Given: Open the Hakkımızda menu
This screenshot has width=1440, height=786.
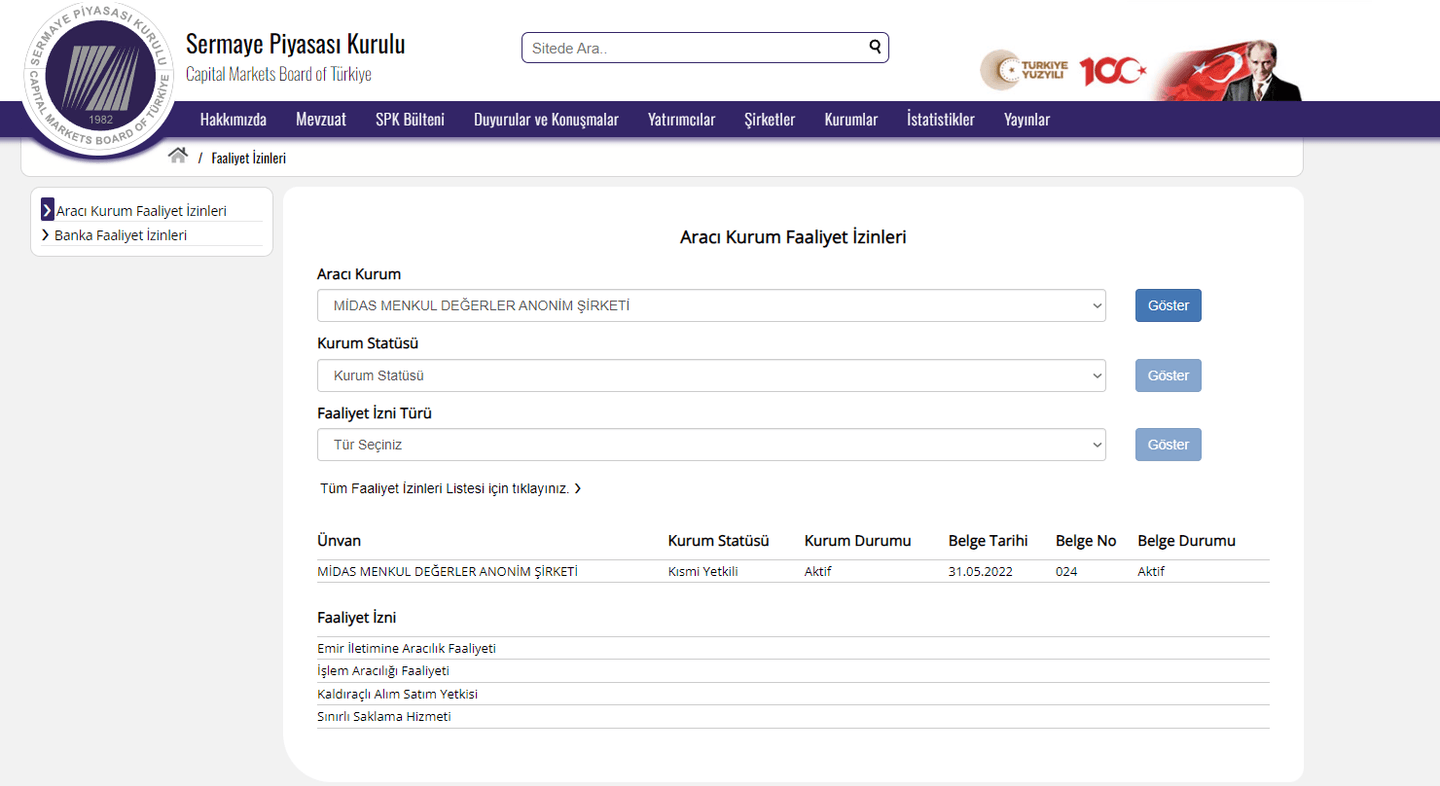Looking at the screenshot, I should [233, 120].
